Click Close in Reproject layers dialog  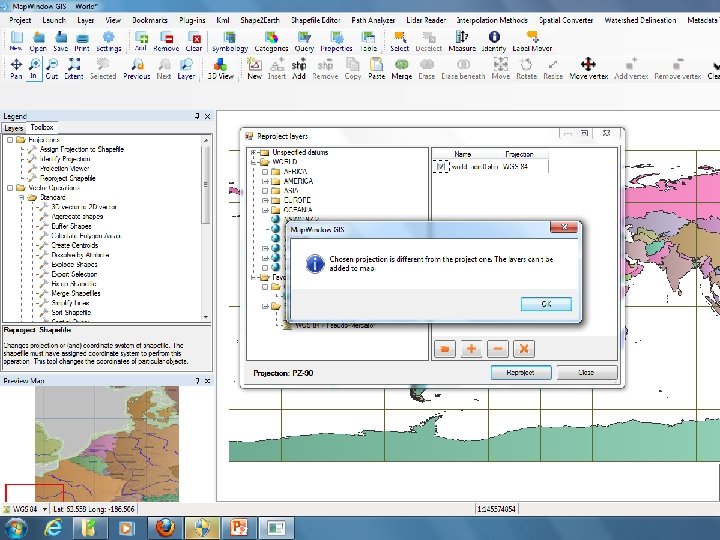[586, 372]
